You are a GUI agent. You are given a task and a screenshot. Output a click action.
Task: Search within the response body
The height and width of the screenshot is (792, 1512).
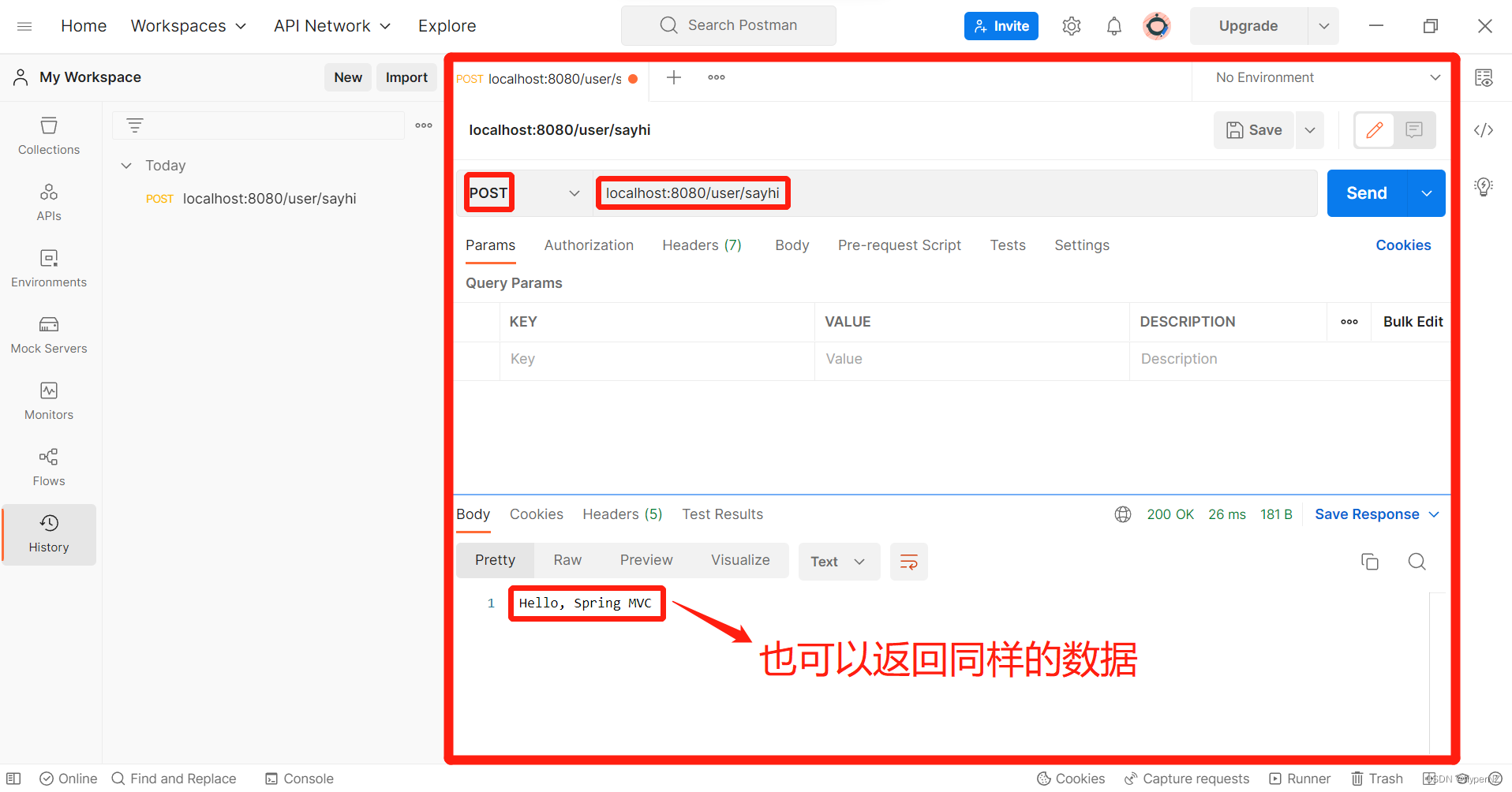[1417, 562]
